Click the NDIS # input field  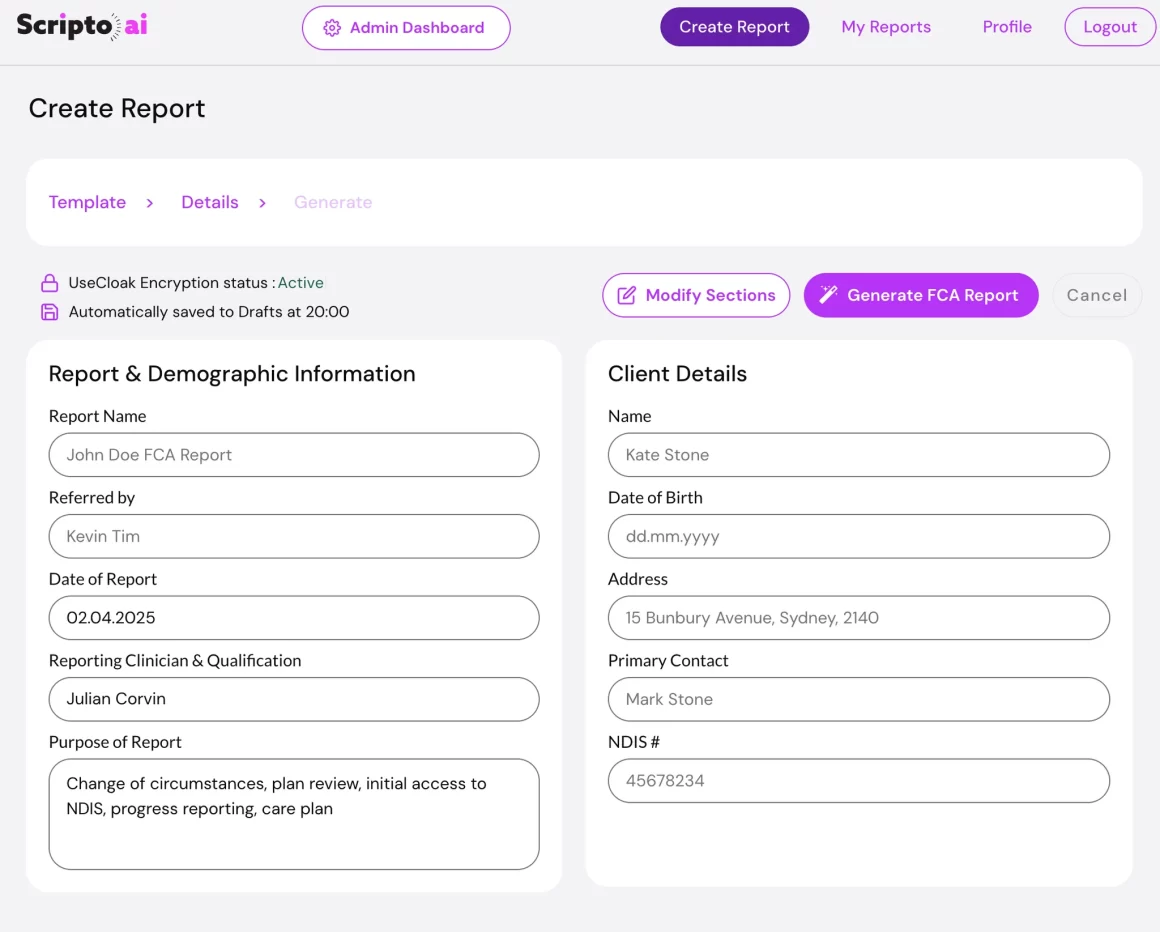click(x=858, y=781)
